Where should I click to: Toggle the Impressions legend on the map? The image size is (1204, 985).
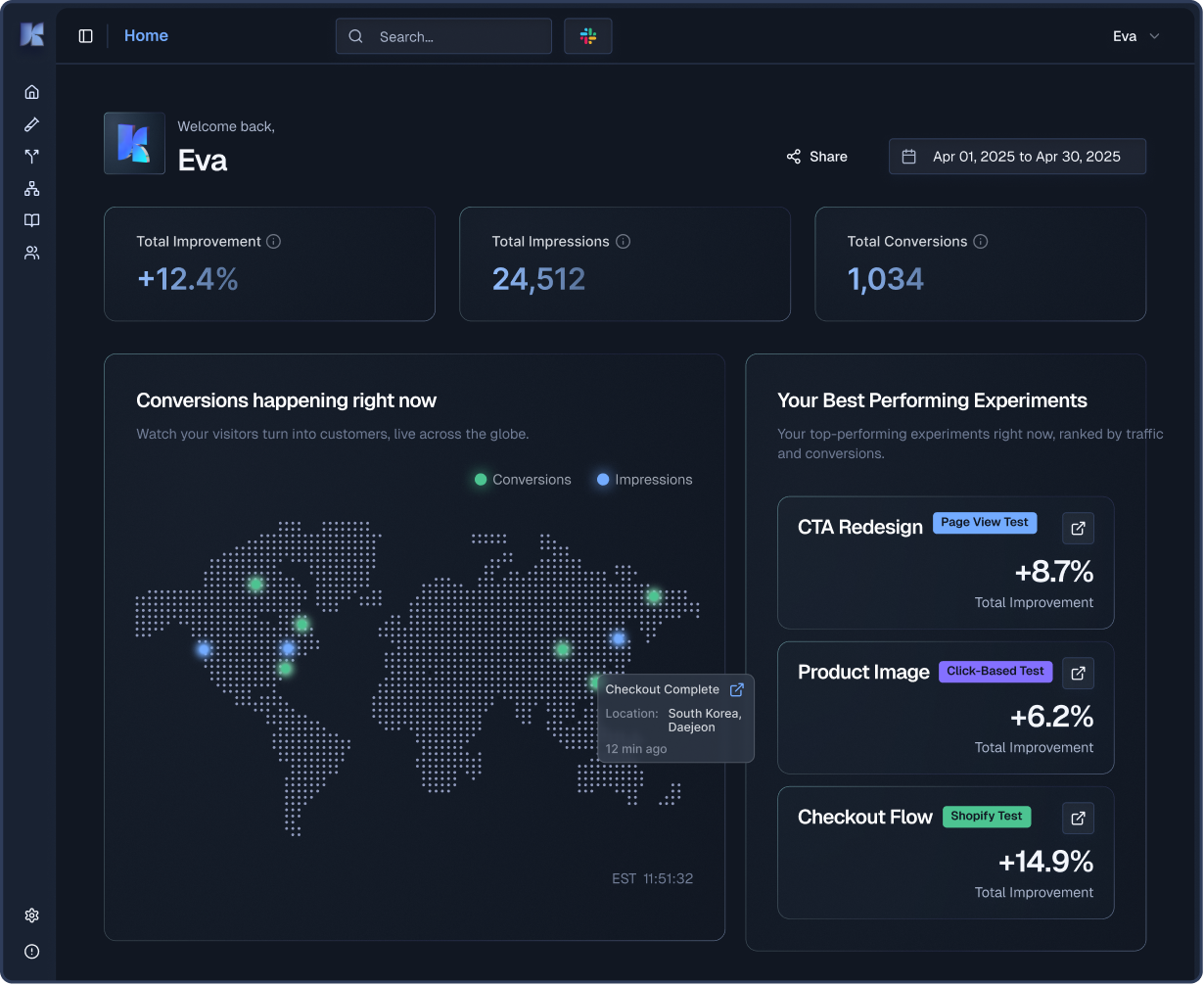click(x=643, y=479)
